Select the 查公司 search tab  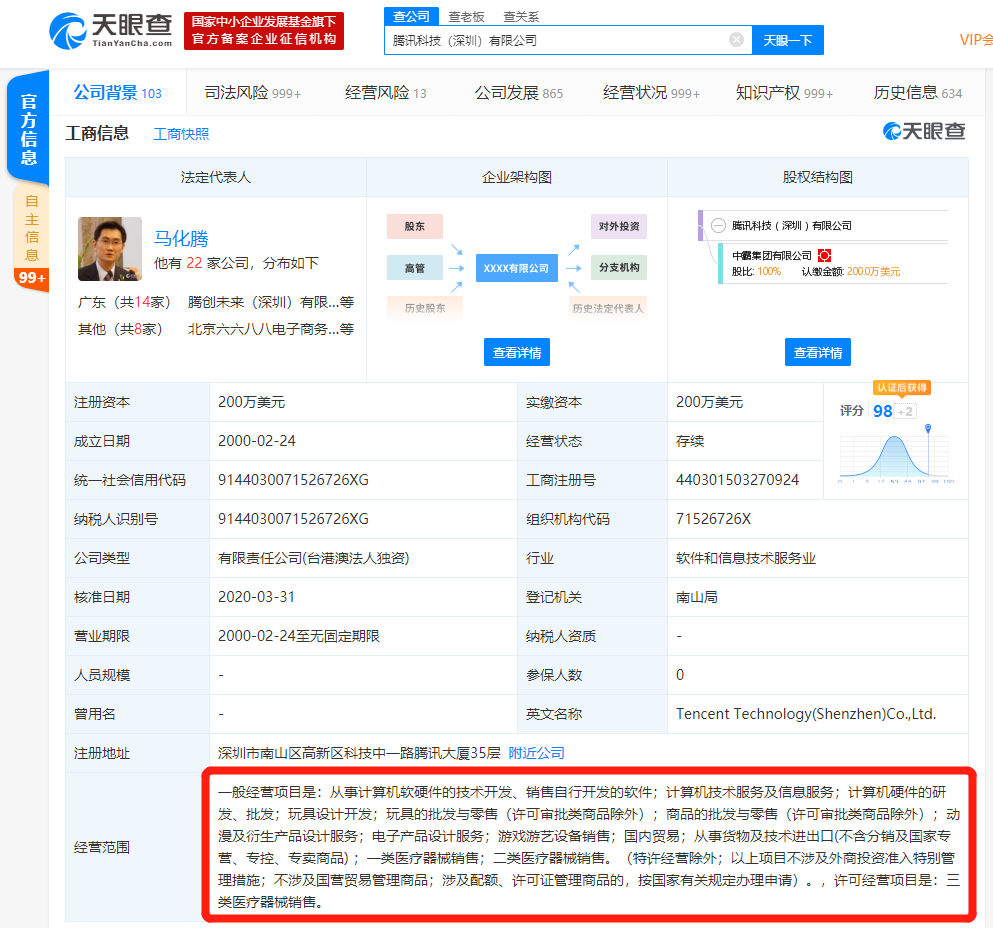[412, 16]
